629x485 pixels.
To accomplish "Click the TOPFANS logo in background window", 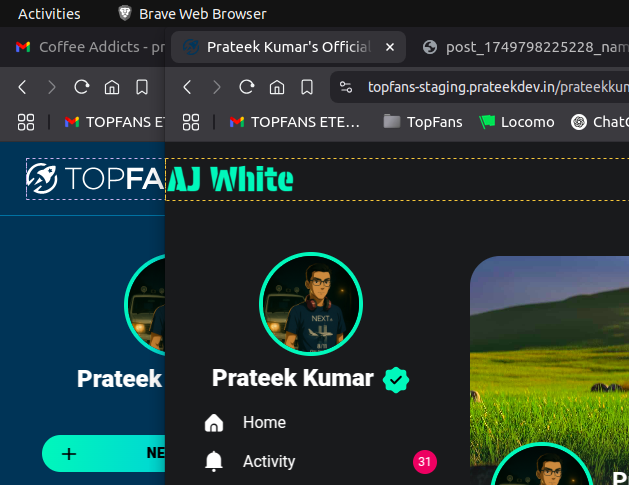I will tap(95, 179).
